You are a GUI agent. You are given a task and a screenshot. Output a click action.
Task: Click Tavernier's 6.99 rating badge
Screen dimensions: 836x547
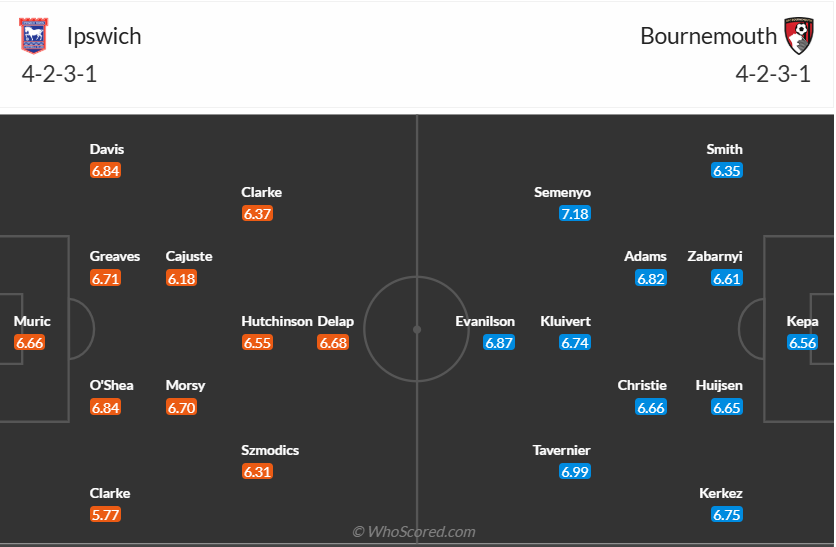point(575,472)
